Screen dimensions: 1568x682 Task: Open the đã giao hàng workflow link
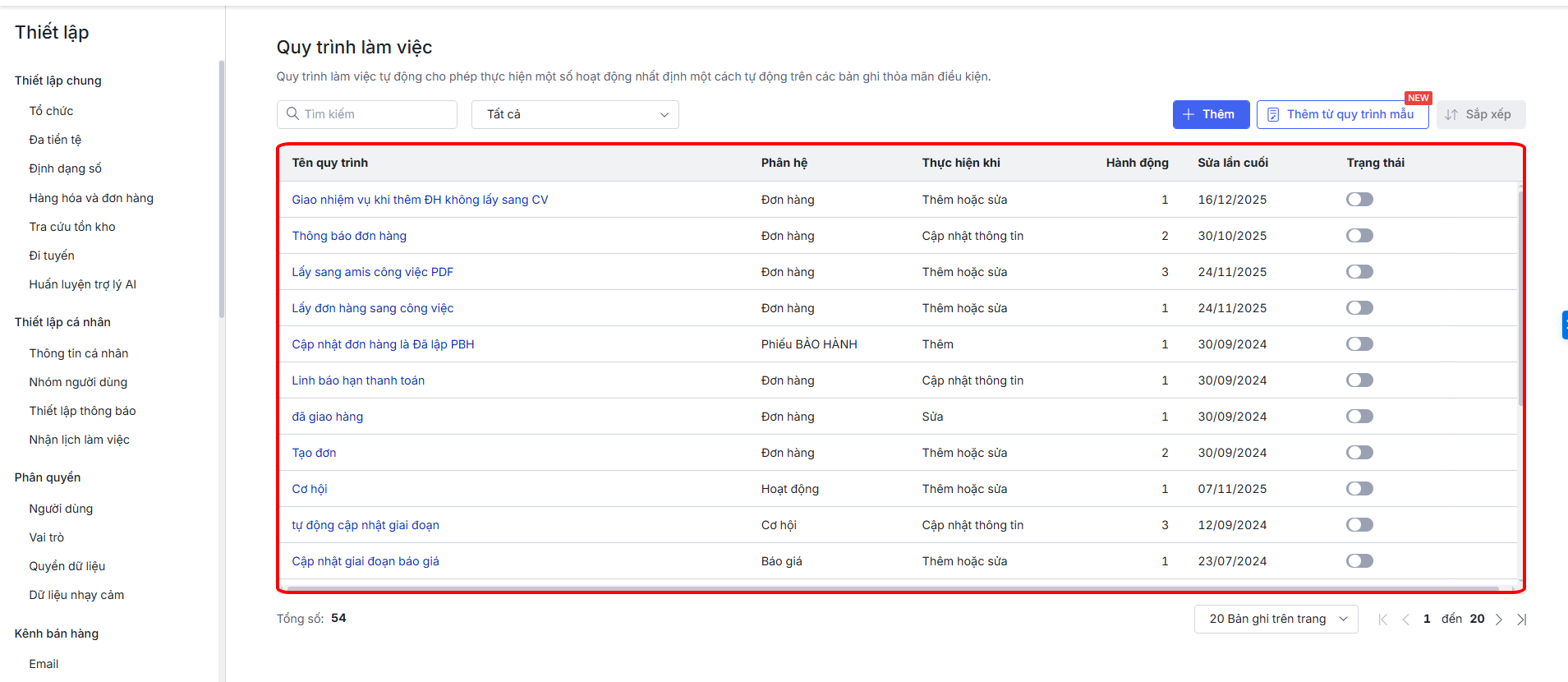(x=328, y=417)
